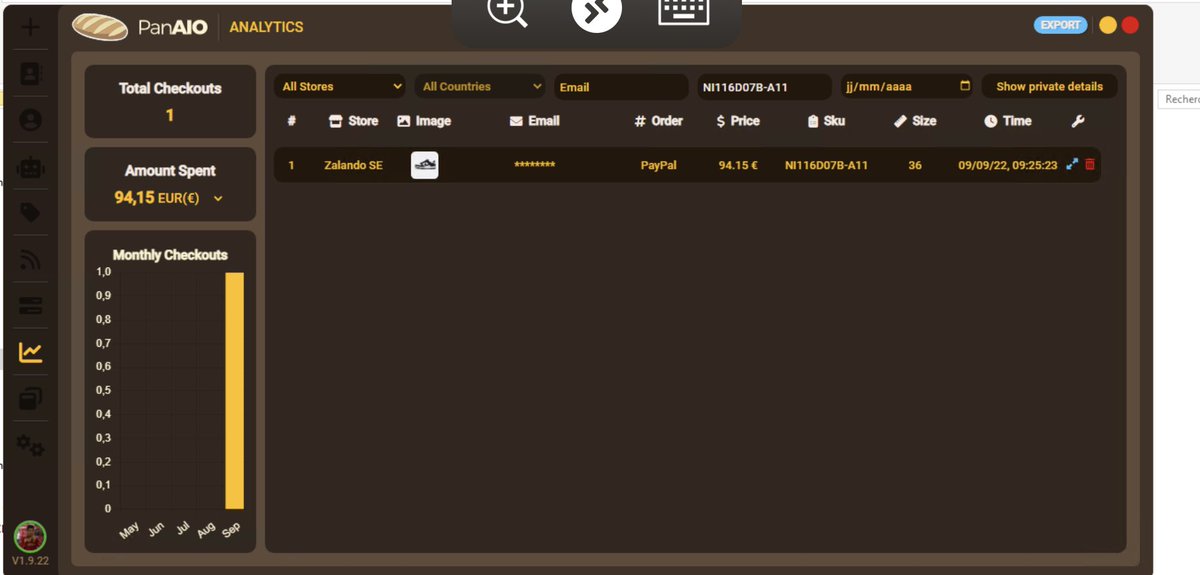This screenshot has width=1200, height=575.
Task: Click the sneaker thumbnail in row 1
Action: (x=425, y=165)
